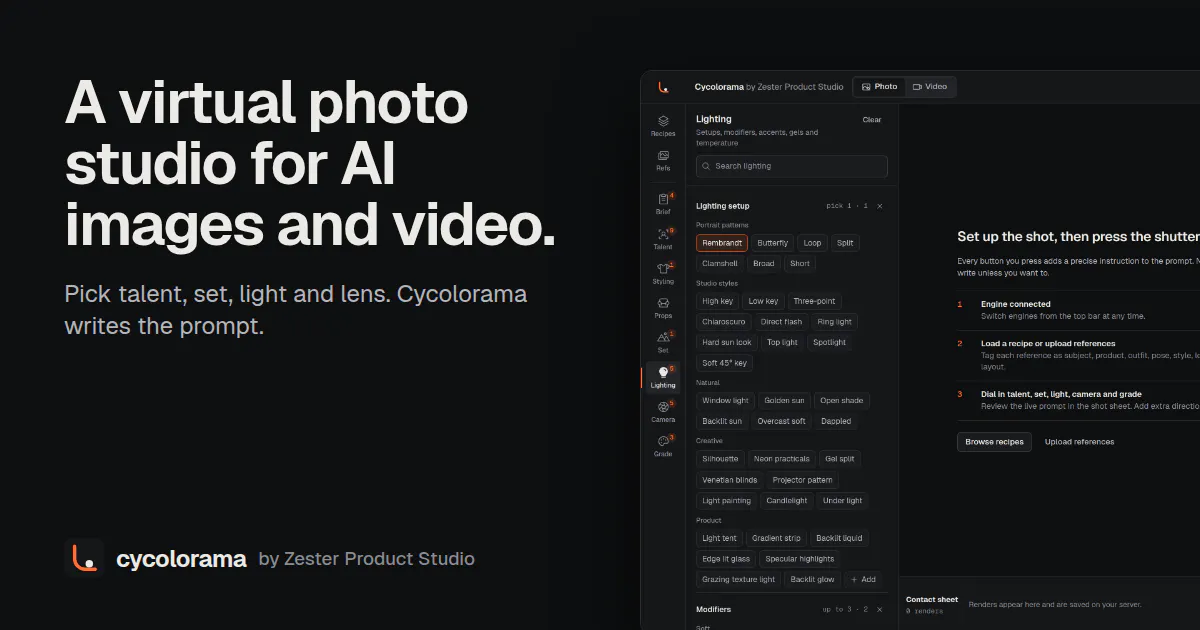Click Clear in the Lighting panel header
The image size is (1200, 630).
pyautogui.click(x=872, y=120)
